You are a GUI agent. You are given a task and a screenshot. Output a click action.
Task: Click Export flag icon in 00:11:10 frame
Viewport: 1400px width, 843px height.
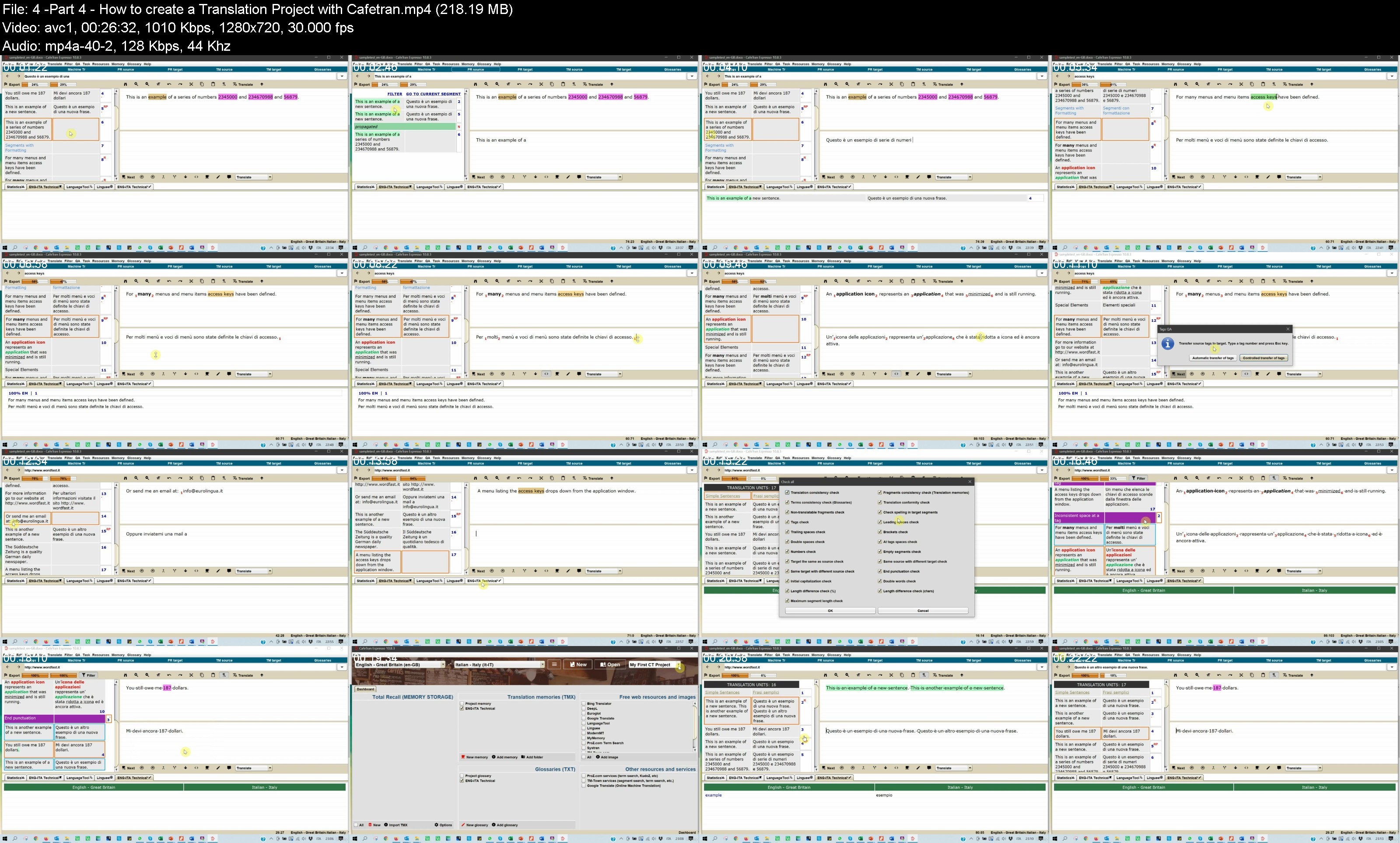coord(1057,281)
